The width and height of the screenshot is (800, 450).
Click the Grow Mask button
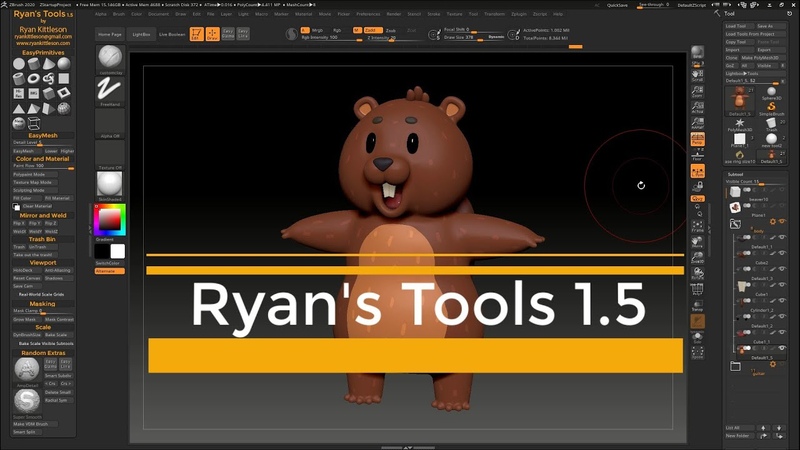(27, 319)
